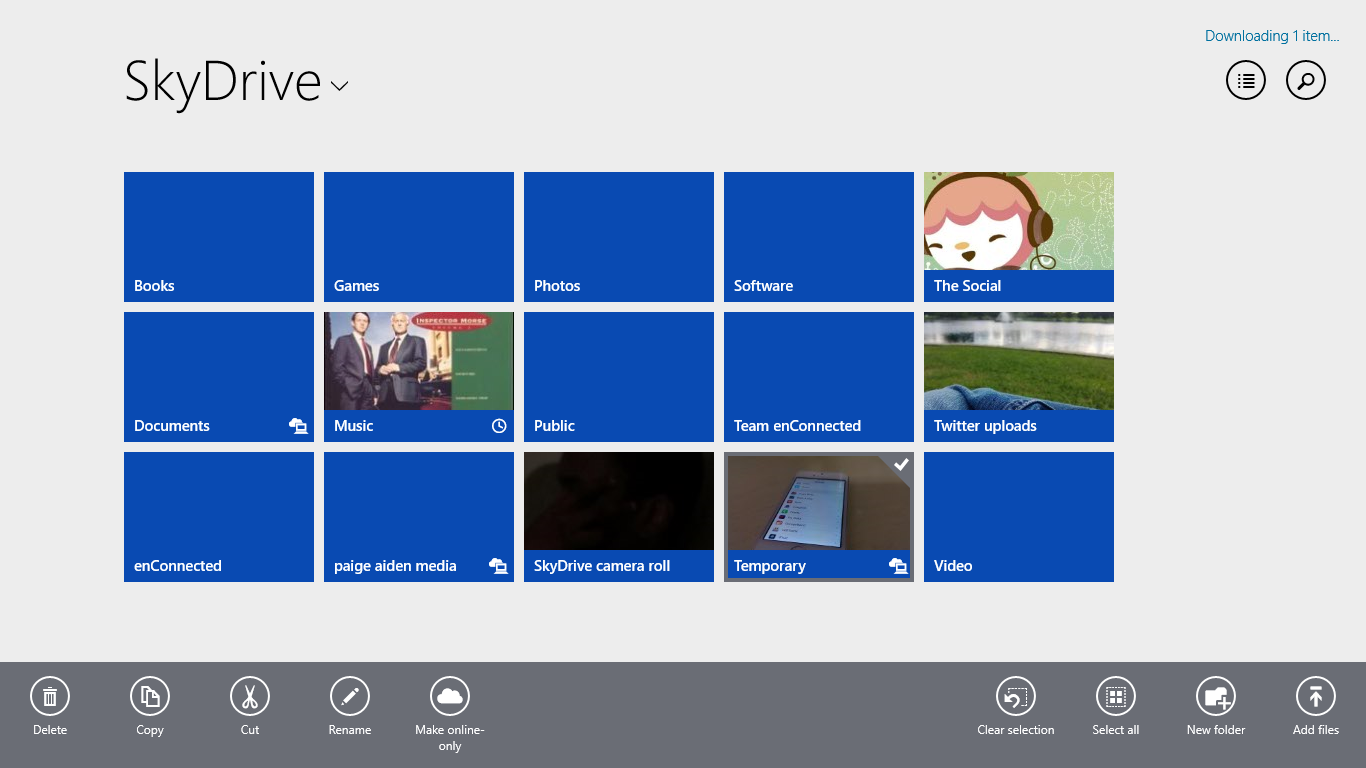The height and width of the screenshot is (768, 1366).
Task: Click the Select all icon
Action: 1116,697
